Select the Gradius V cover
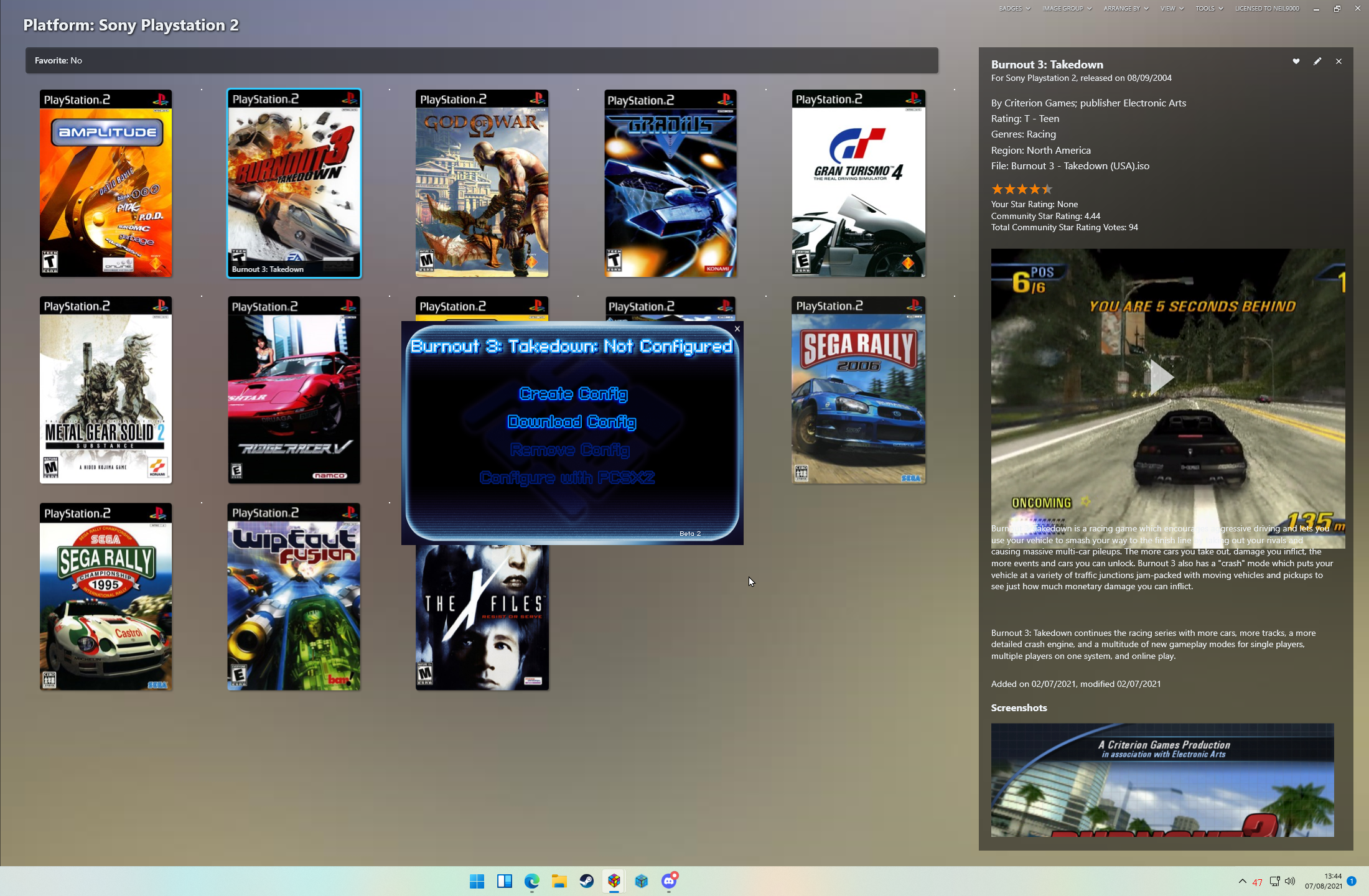This screenshot has width=1369, height=896. pos(670,183)
